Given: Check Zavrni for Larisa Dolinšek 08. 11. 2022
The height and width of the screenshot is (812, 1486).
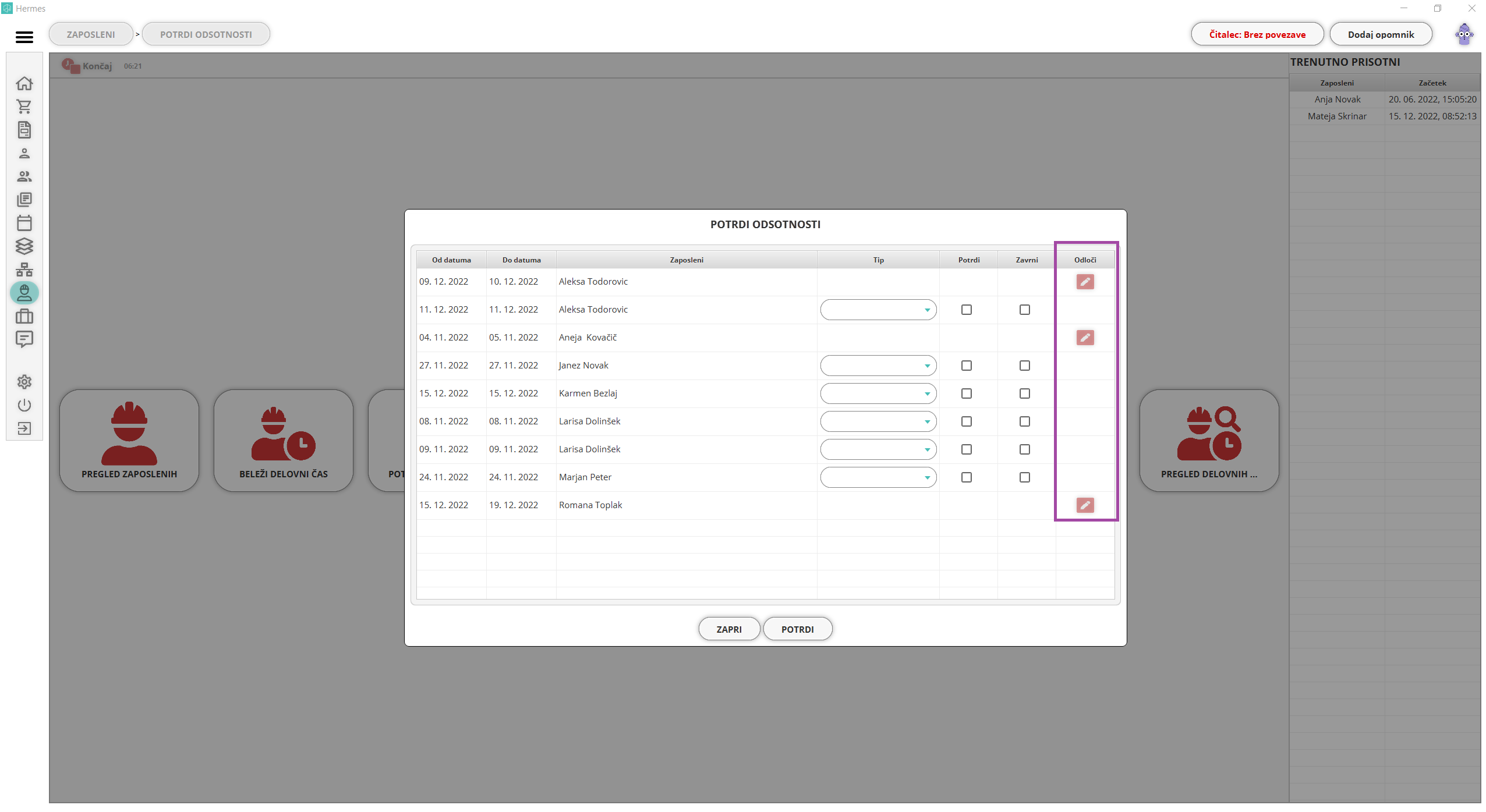Looking at the screenshot, I should pos(1025,421).
